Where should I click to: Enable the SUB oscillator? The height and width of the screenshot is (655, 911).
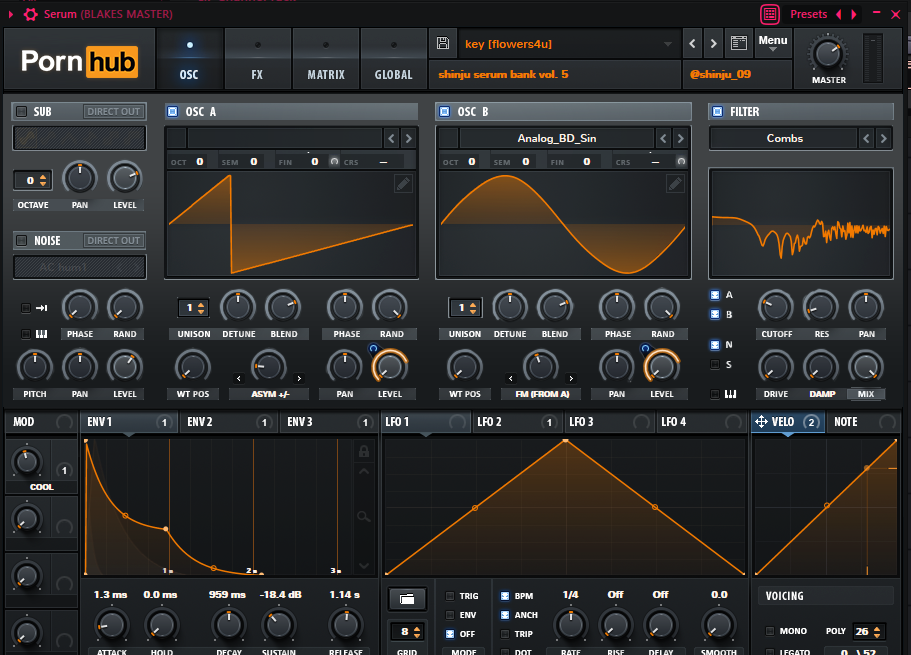[21, 111]
